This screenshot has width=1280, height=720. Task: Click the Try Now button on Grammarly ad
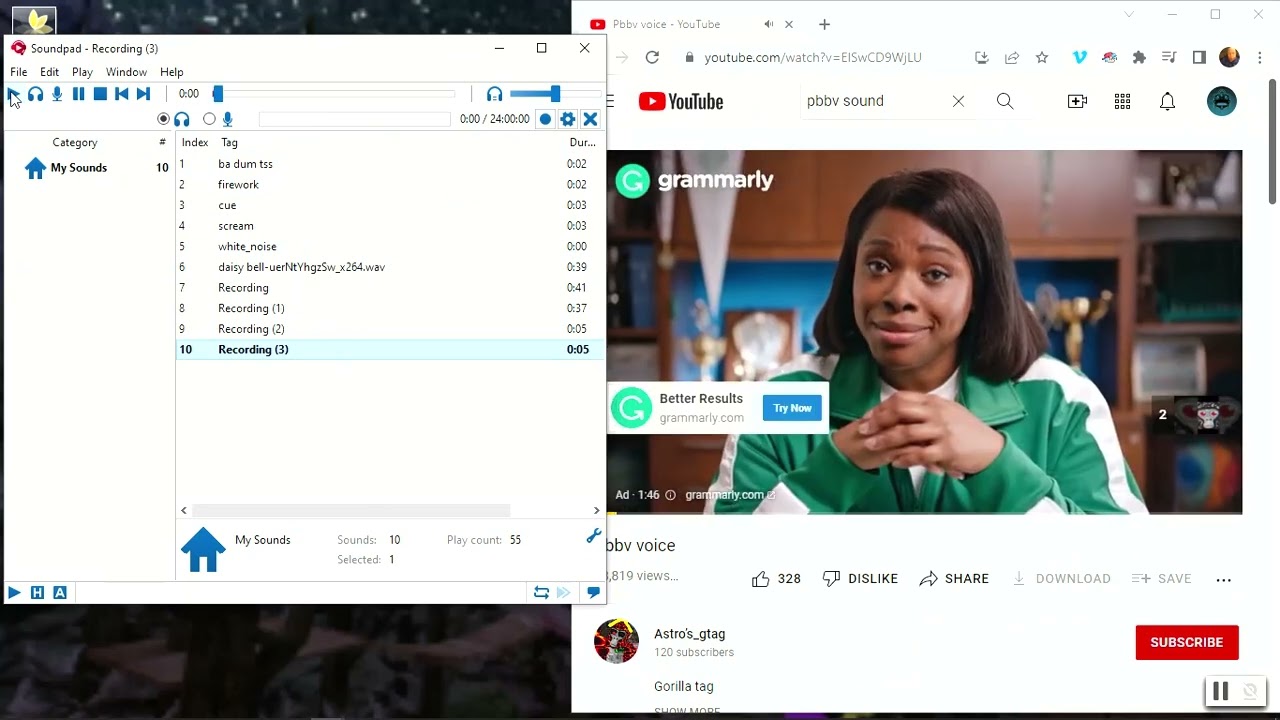tap(792, 408)
